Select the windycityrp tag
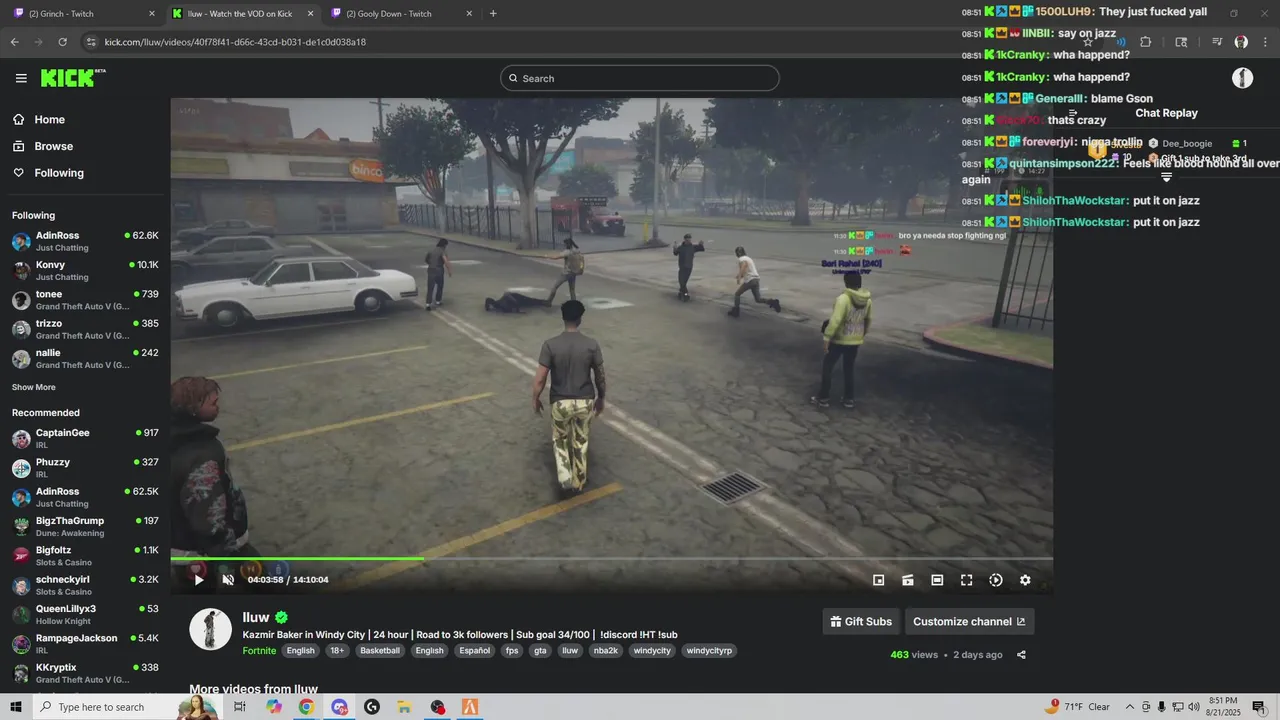The width and height of the screenshot is (1280, 720). (709, 651)
